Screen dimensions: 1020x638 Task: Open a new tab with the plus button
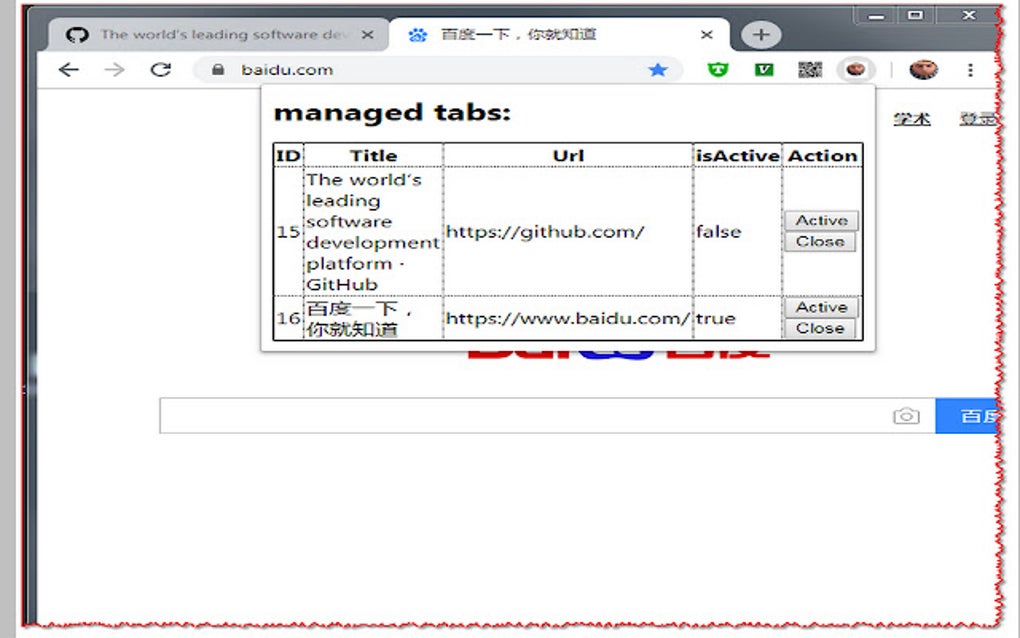pos(760,33)
